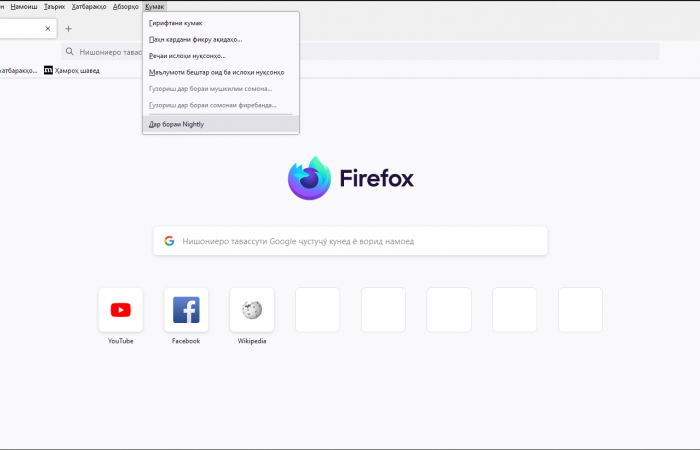This screenshot has width=700, height=450.
Task: Click the magnifier icon in the address bar
Action: coord(70,52)
